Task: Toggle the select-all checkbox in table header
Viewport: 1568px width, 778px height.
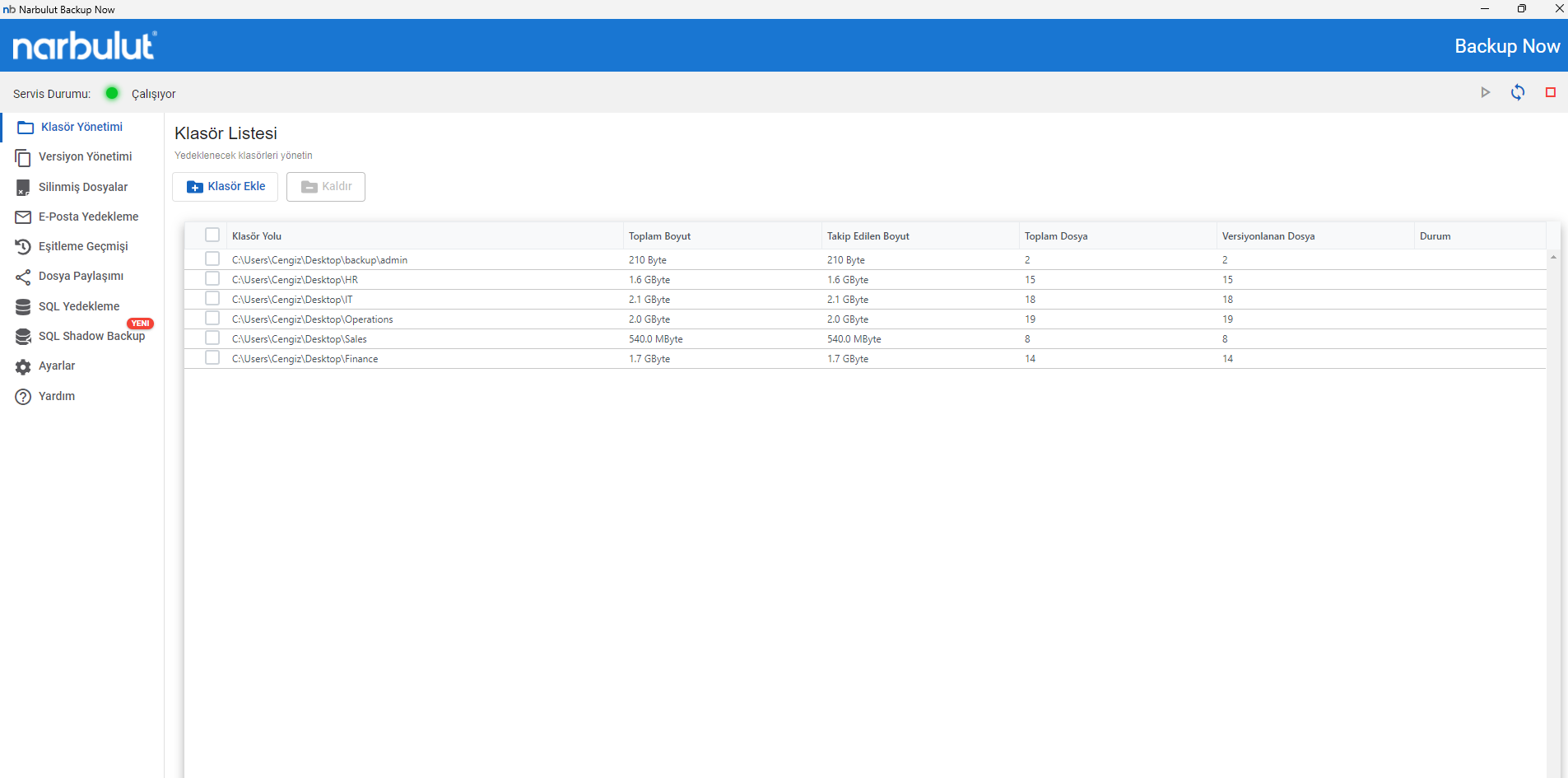Action: point(212,235)
